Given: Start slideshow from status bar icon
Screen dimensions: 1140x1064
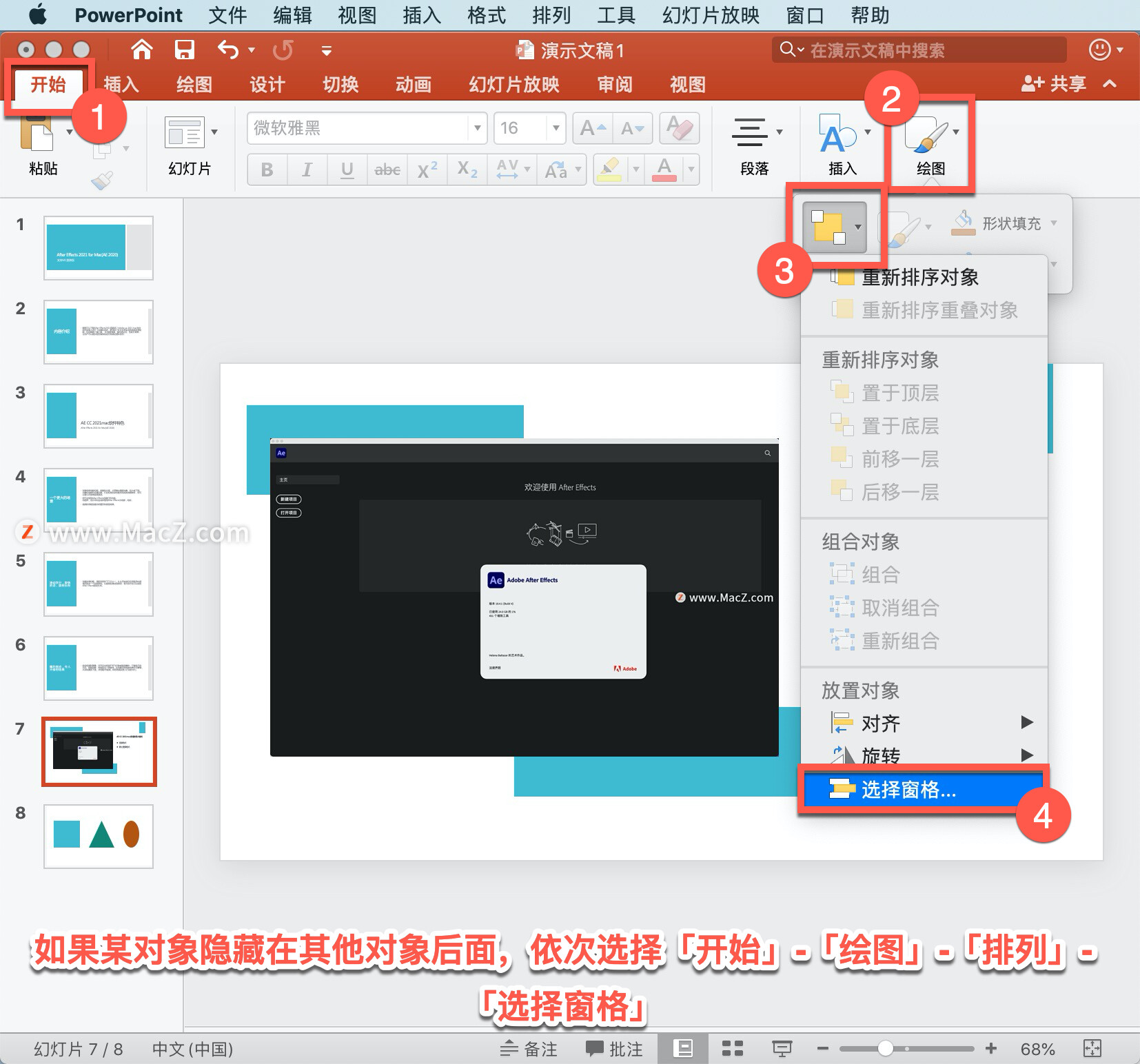Looking at the screenshot, I should [782, 1049].
